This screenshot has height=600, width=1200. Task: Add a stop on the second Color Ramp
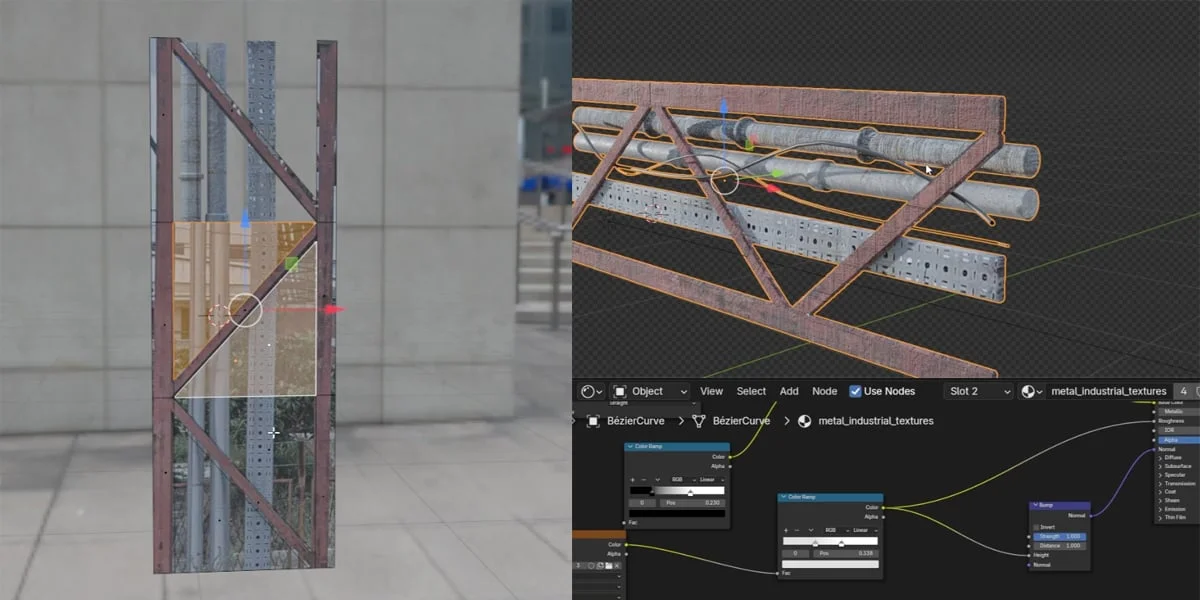tap(786, 530)
